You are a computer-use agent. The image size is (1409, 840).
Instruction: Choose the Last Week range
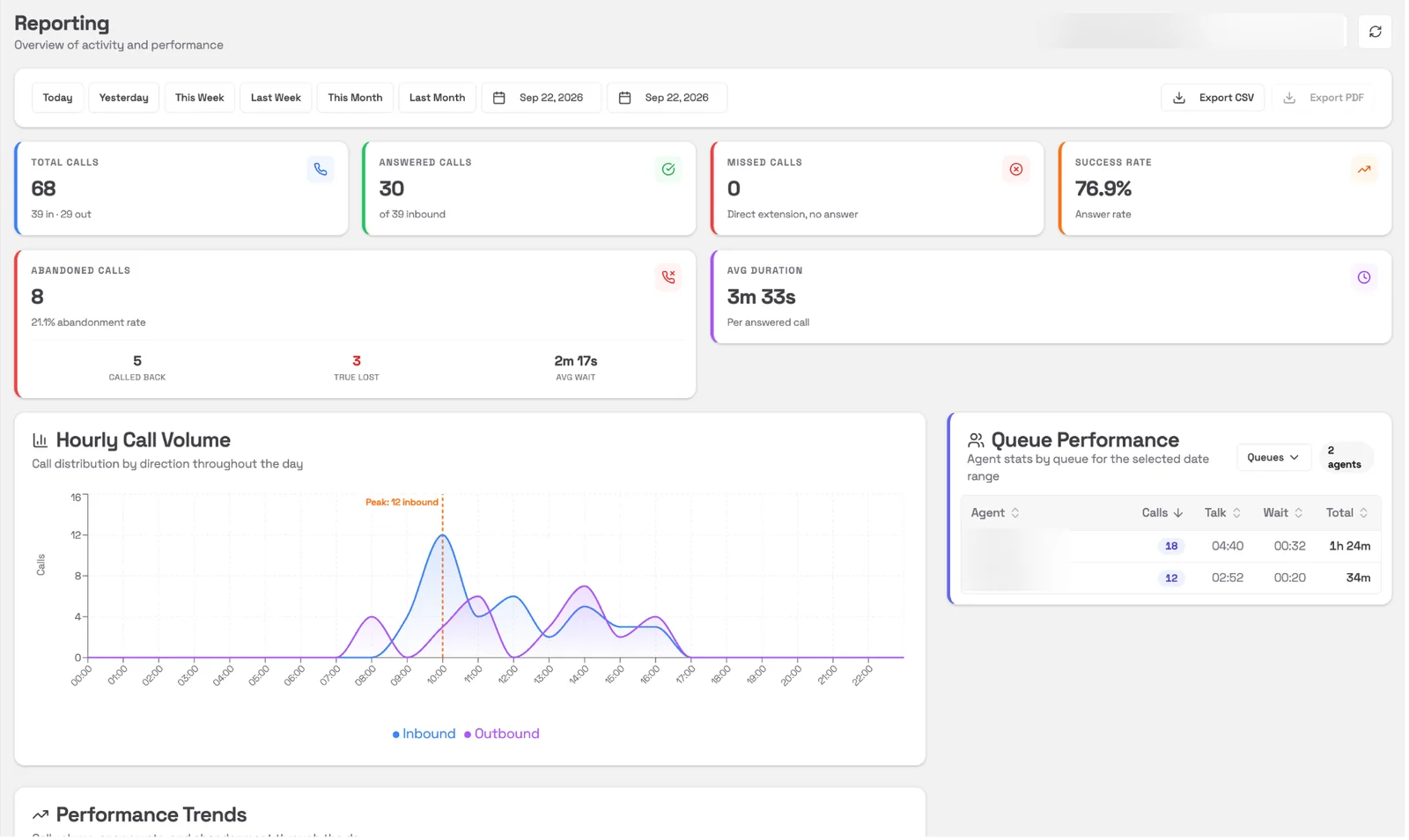coord(276,98)
